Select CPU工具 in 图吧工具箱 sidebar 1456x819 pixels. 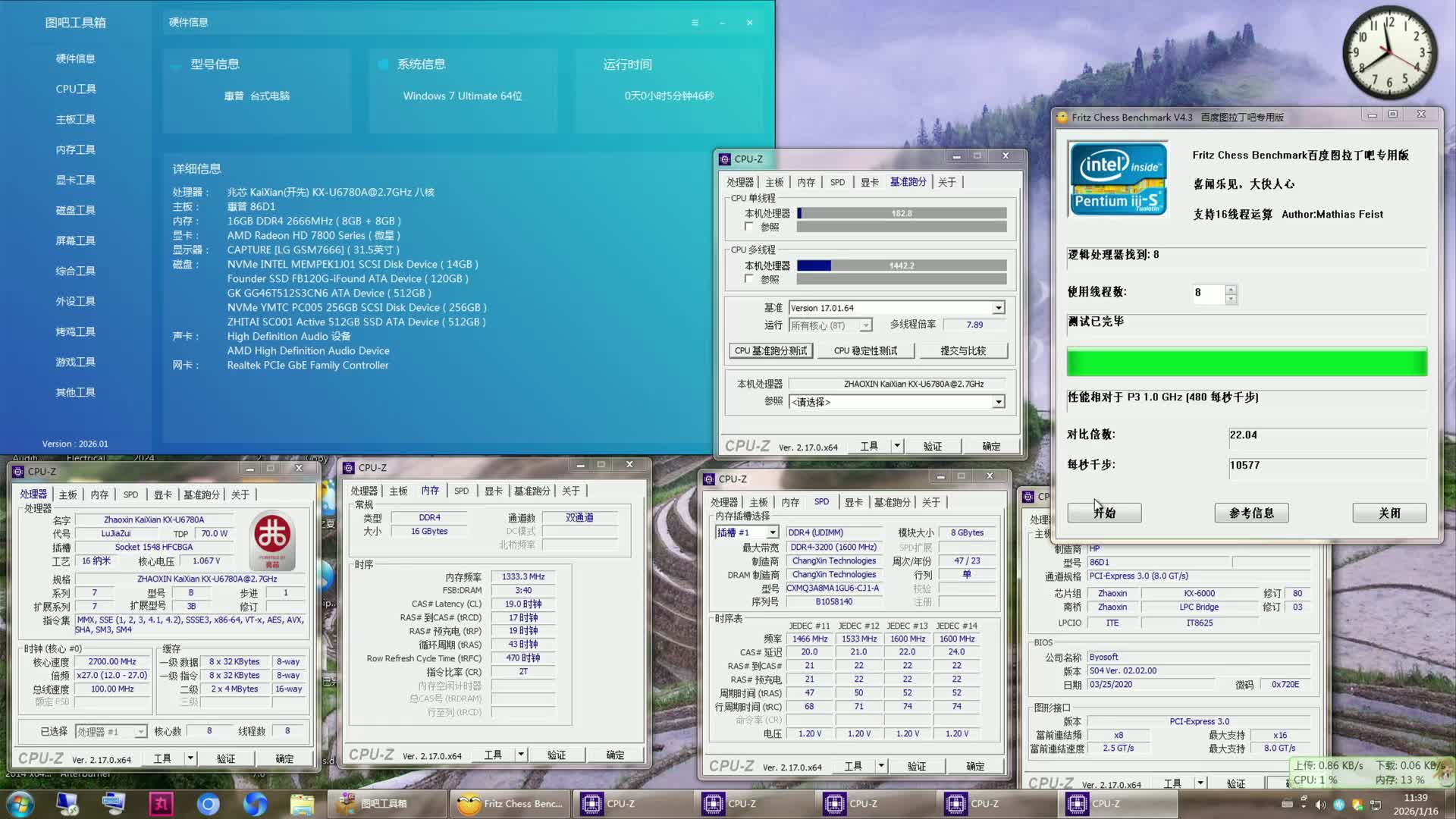(x=76, y=89)
